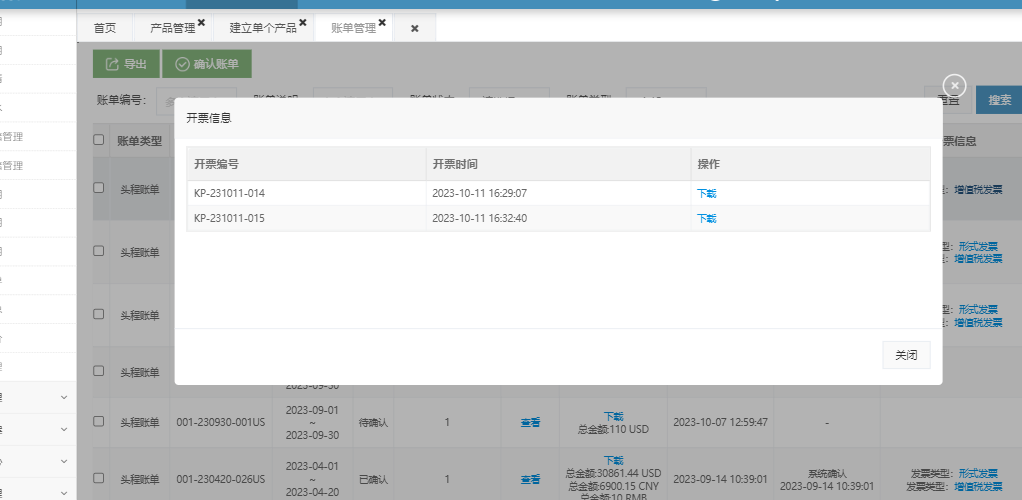Select the KP-231011-015 invoice number cell
Viewport: 1022px width, 500px height.
point(306,218)
